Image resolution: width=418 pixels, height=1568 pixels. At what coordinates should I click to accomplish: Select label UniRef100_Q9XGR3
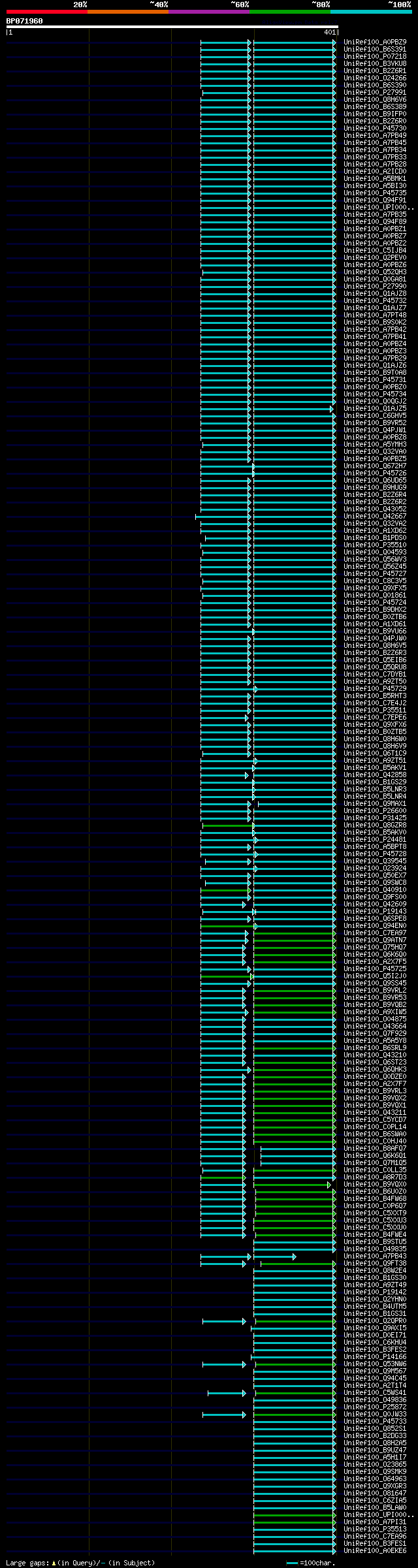375,1486
